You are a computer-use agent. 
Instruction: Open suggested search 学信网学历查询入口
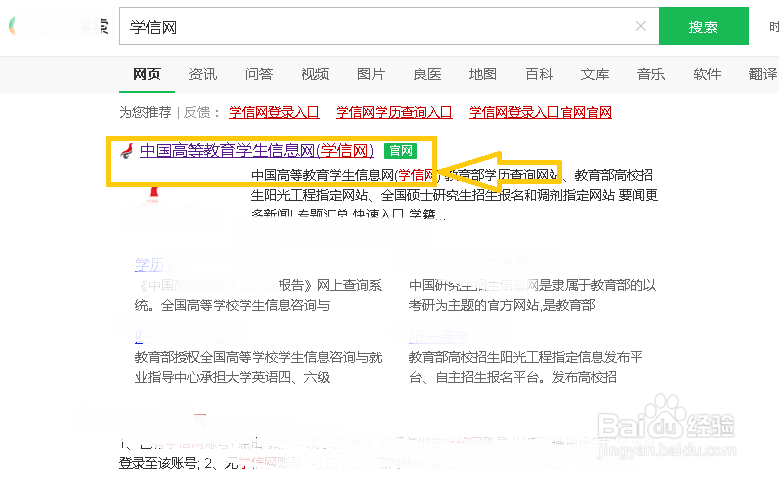point(394,112)
